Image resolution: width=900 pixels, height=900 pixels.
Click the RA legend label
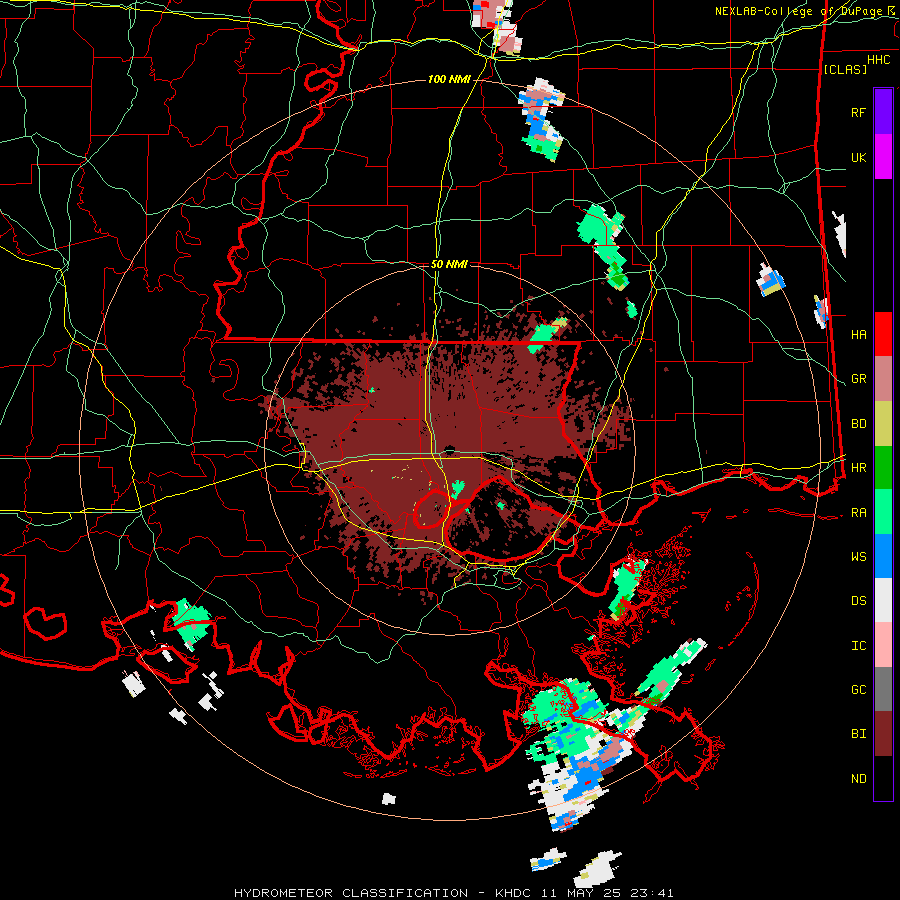click(858, 513)
